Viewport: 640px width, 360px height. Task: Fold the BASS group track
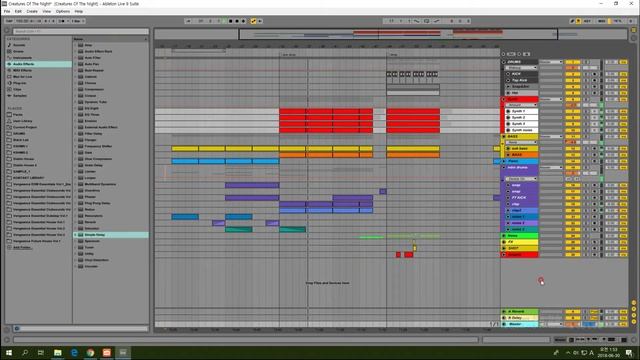point(504,136)
